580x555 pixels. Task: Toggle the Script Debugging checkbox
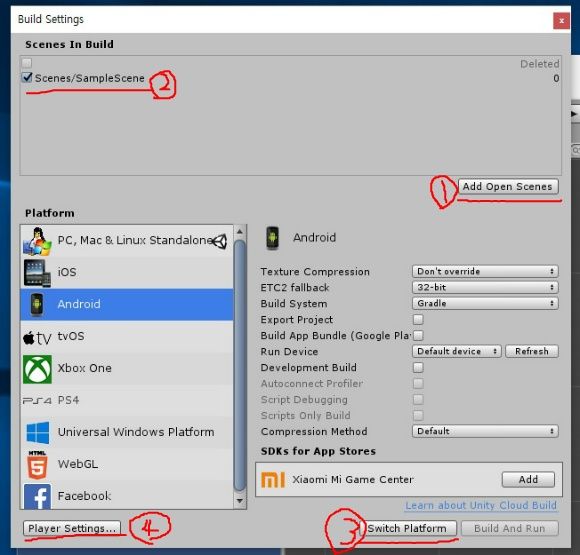point(418,399)
